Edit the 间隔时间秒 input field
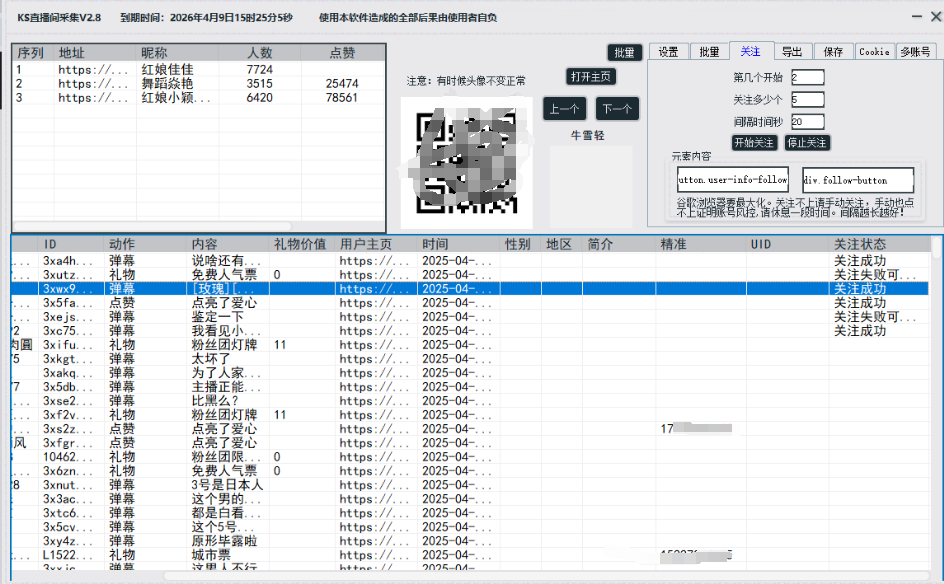Screen dimensions: 944x584 [x=807, y=121]
